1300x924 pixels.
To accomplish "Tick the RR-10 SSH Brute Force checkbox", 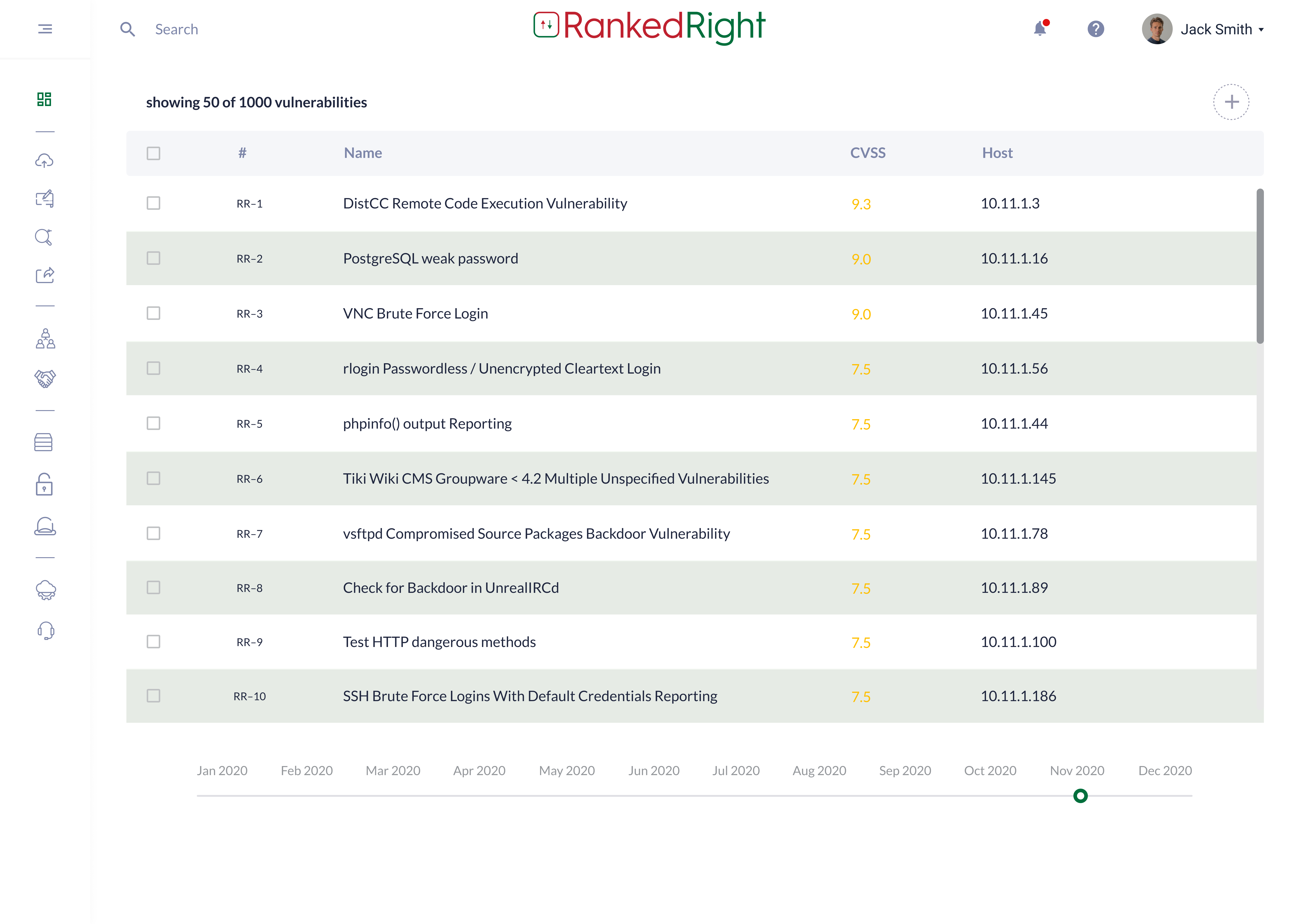I will point(153,696).
